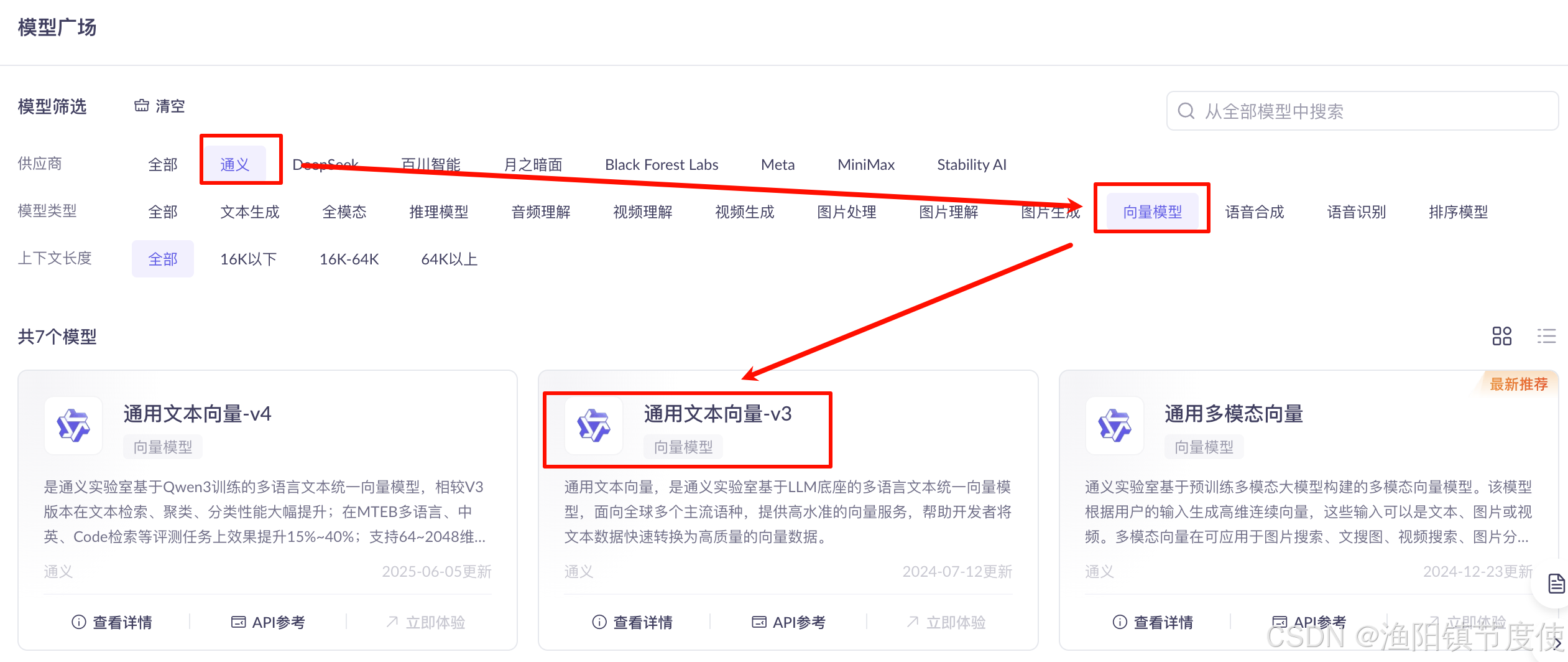The image size is (1568, 662).
Task: Click 清空 to clear filters
Action: pyautogui.click(x=170, y=106)
